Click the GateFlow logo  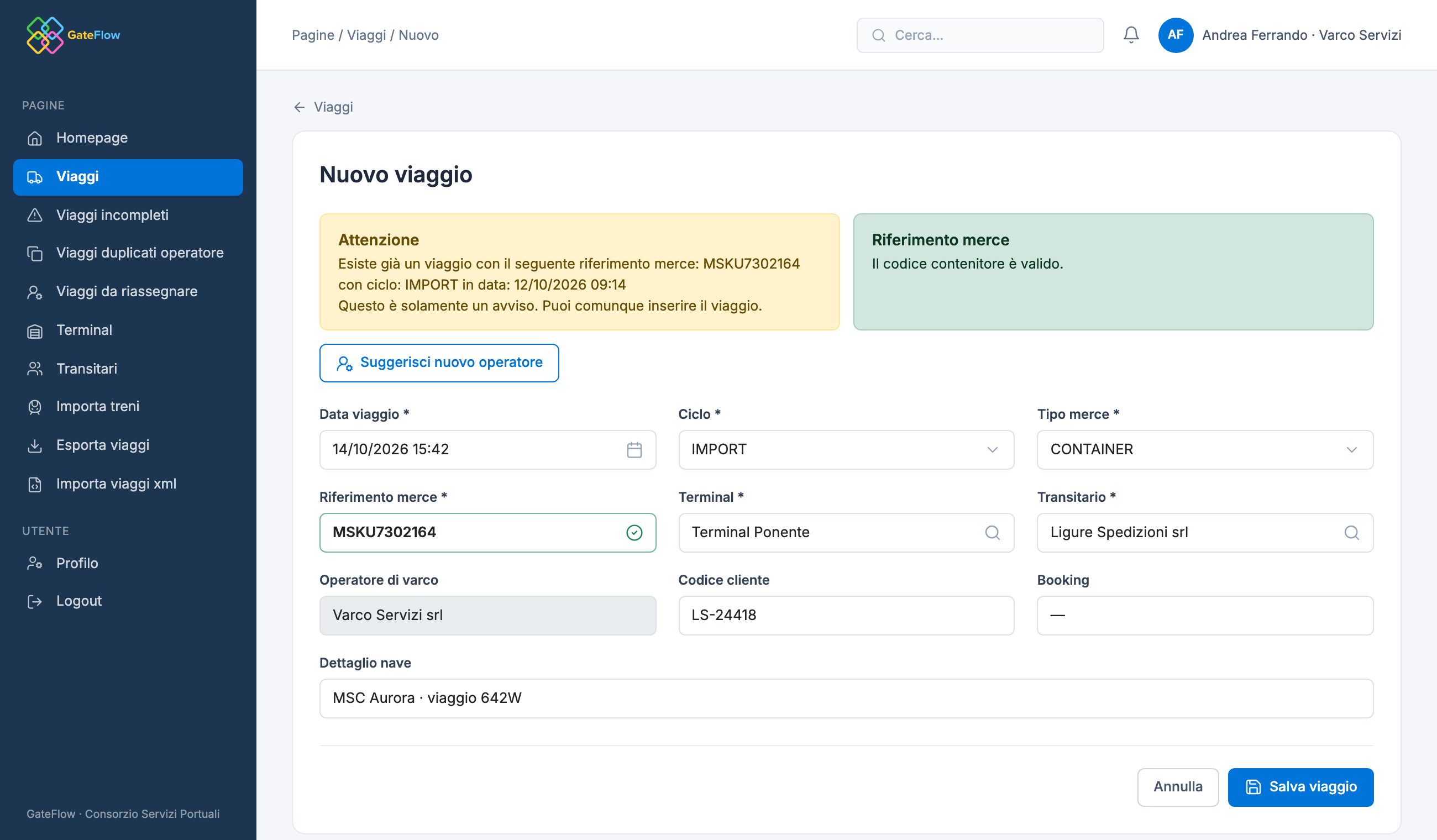click(73, 35)
